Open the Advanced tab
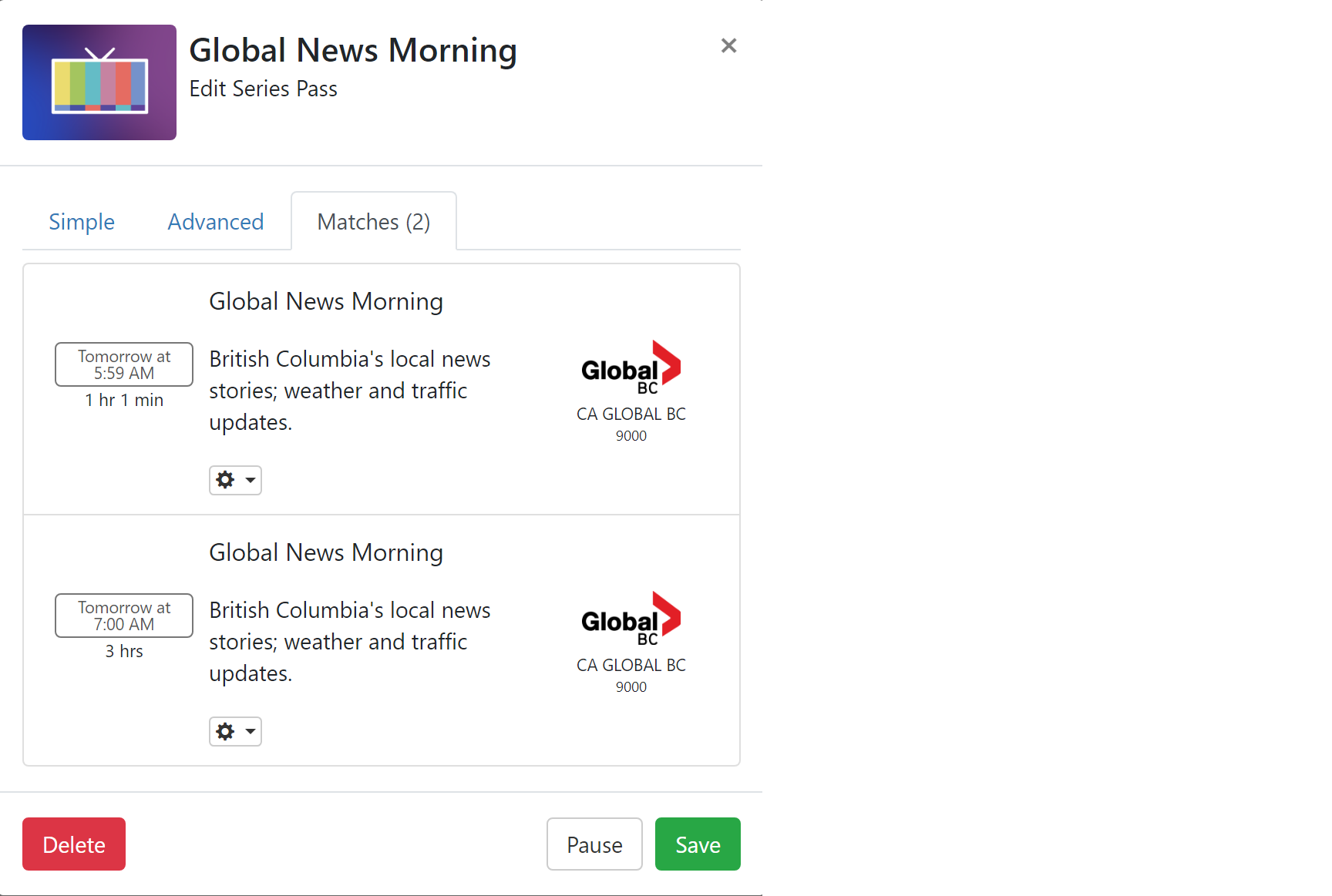 coord(216,222)
